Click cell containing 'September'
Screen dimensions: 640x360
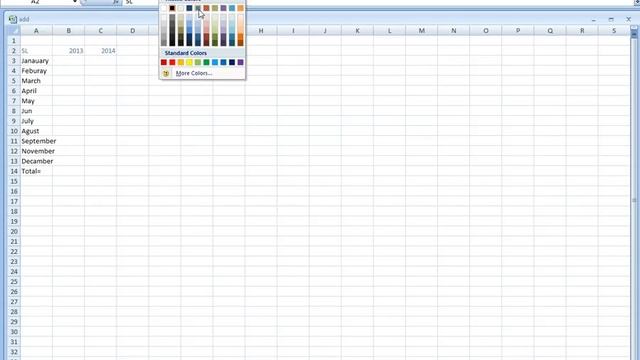pyautogui.click(x=36, y=141)
